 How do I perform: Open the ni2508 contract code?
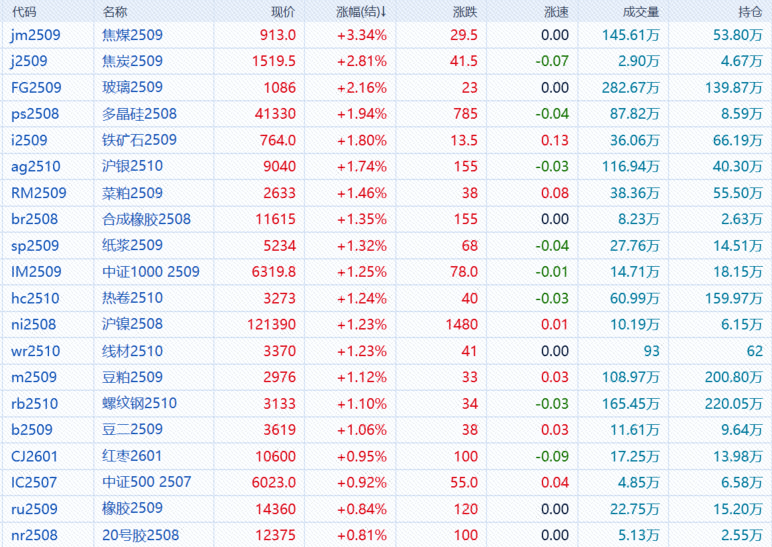pos(34,324)
